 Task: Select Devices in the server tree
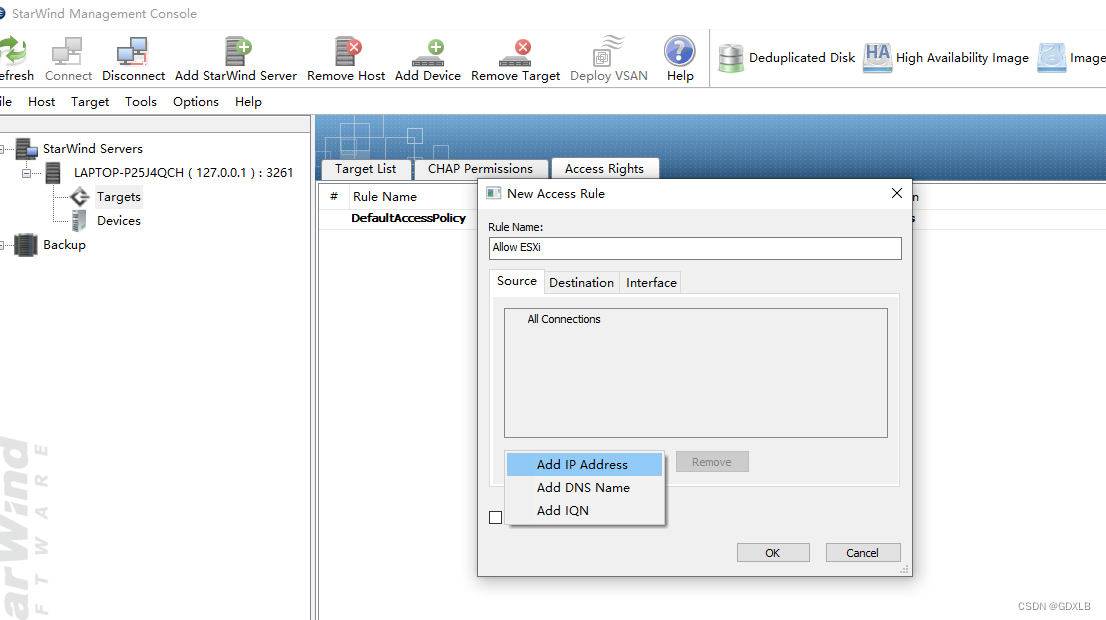118,221
